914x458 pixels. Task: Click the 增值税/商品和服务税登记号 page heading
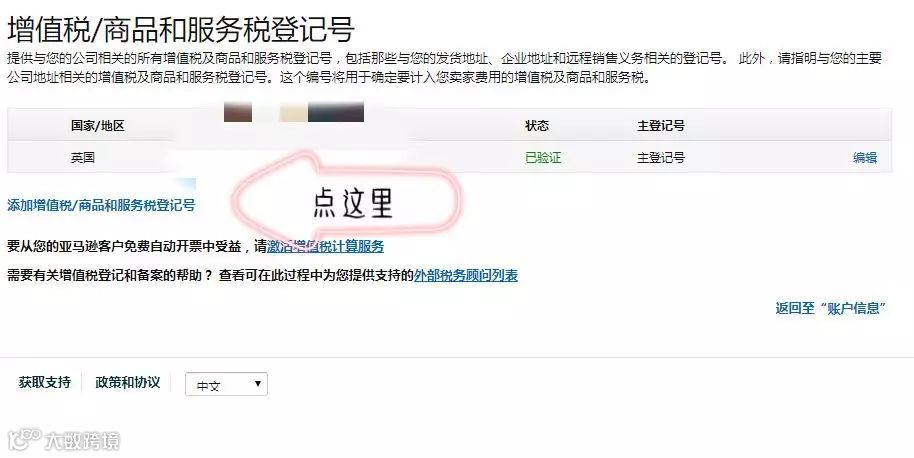[181, 29]
